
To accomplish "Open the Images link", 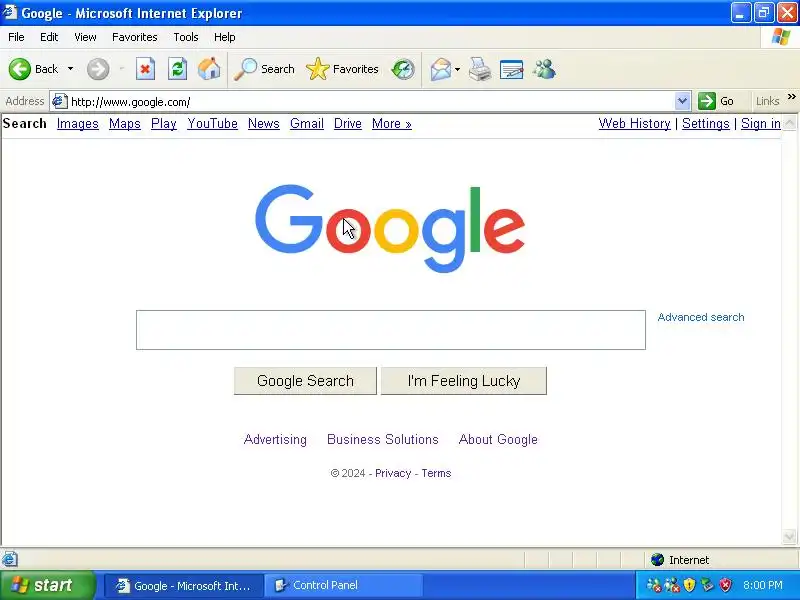I will (x=78, y=123).
